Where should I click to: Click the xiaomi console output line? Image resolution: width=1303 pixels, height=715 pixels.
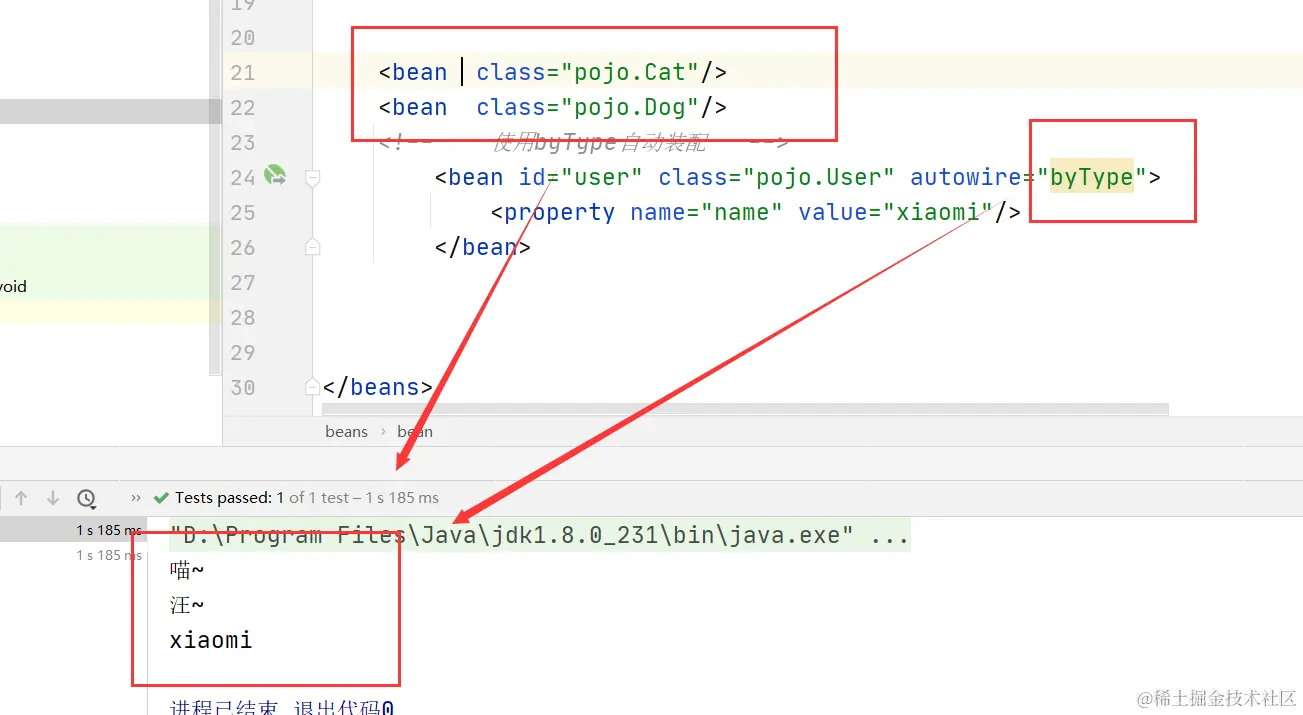coord(211,640)
